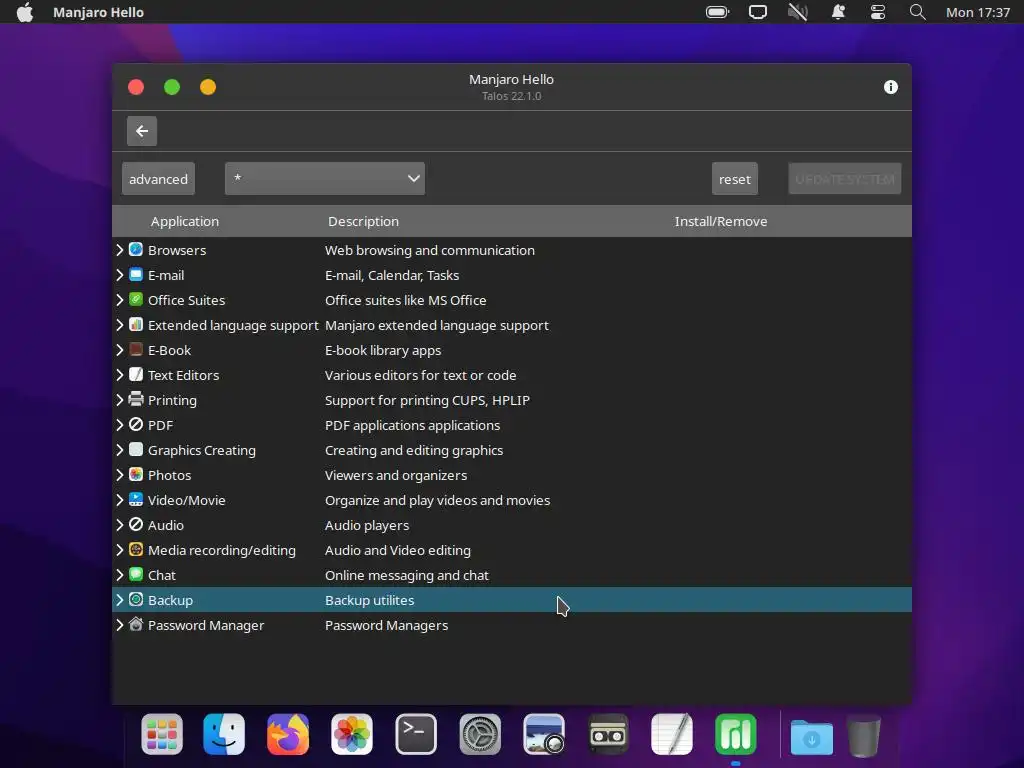Viewport: 1024px width, 768px height.
Task: Expand the Office Suites category
Action: point(120,300)
